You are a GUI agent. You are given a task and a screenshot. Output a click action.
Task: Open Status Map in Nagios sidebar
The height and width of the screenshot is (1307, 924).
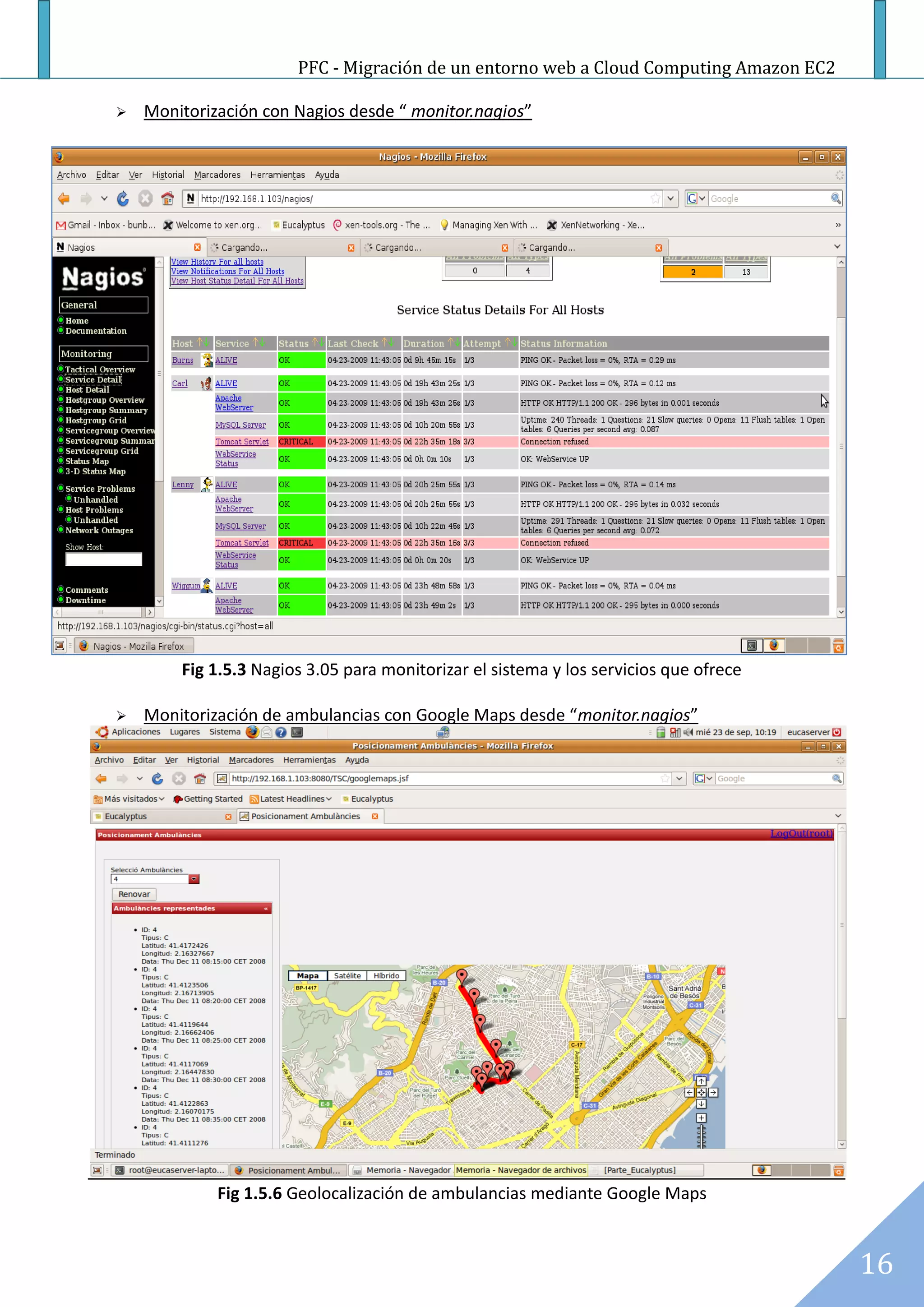tap(87, 461)
